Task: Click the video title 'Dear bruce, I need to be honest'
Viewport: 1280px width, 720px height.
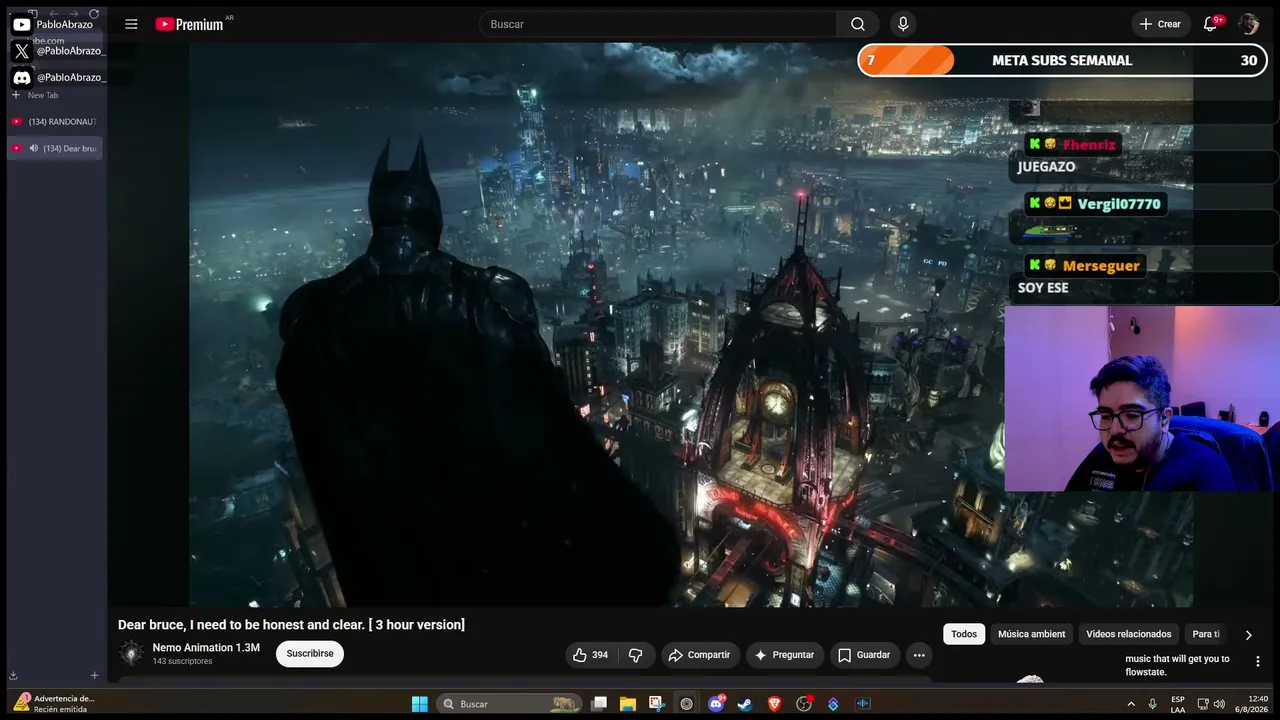Action: pyautogui.click(x=291, y=625)
